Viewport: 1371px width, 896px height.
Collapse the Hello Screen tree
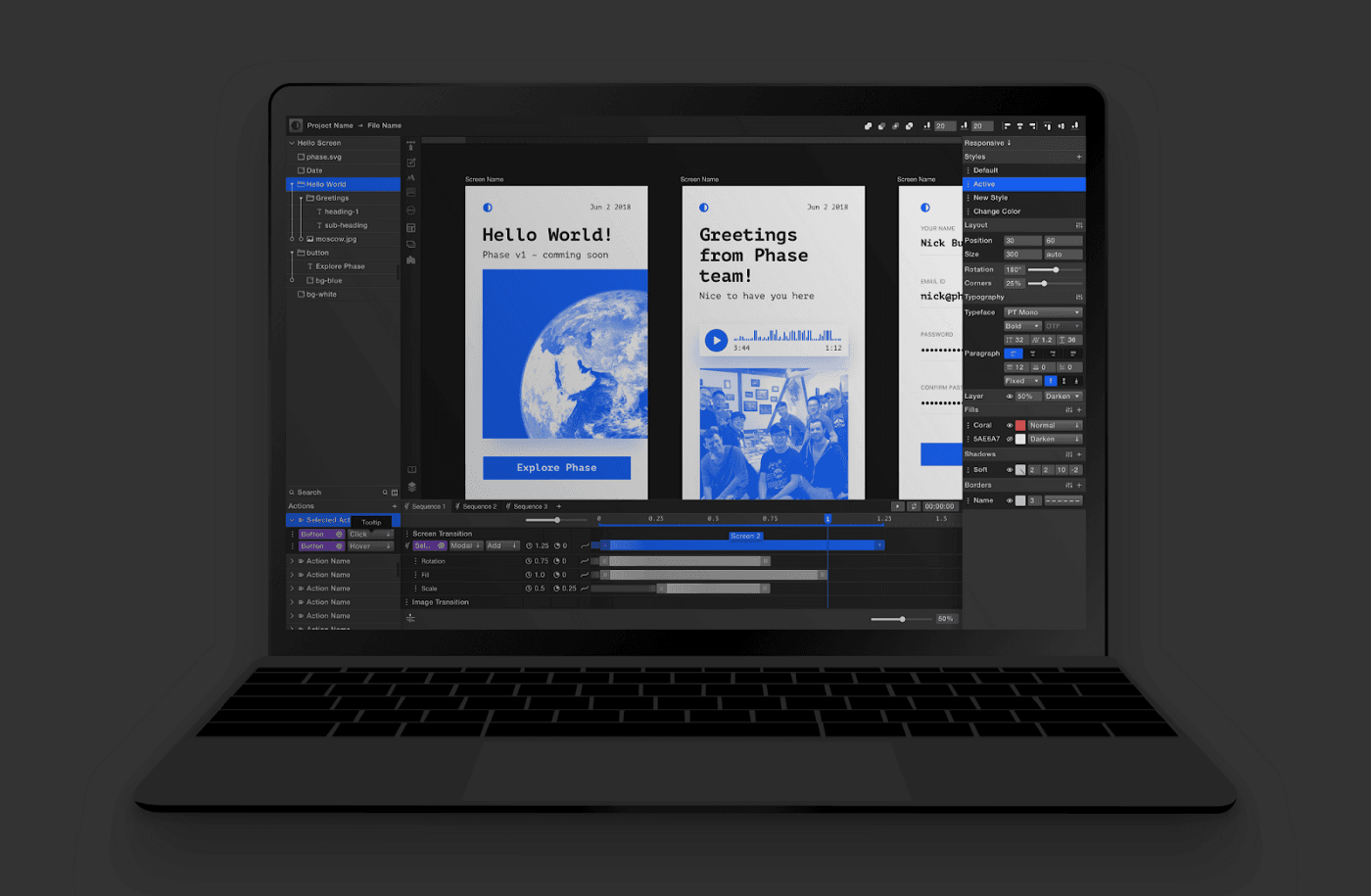point(292,143)
